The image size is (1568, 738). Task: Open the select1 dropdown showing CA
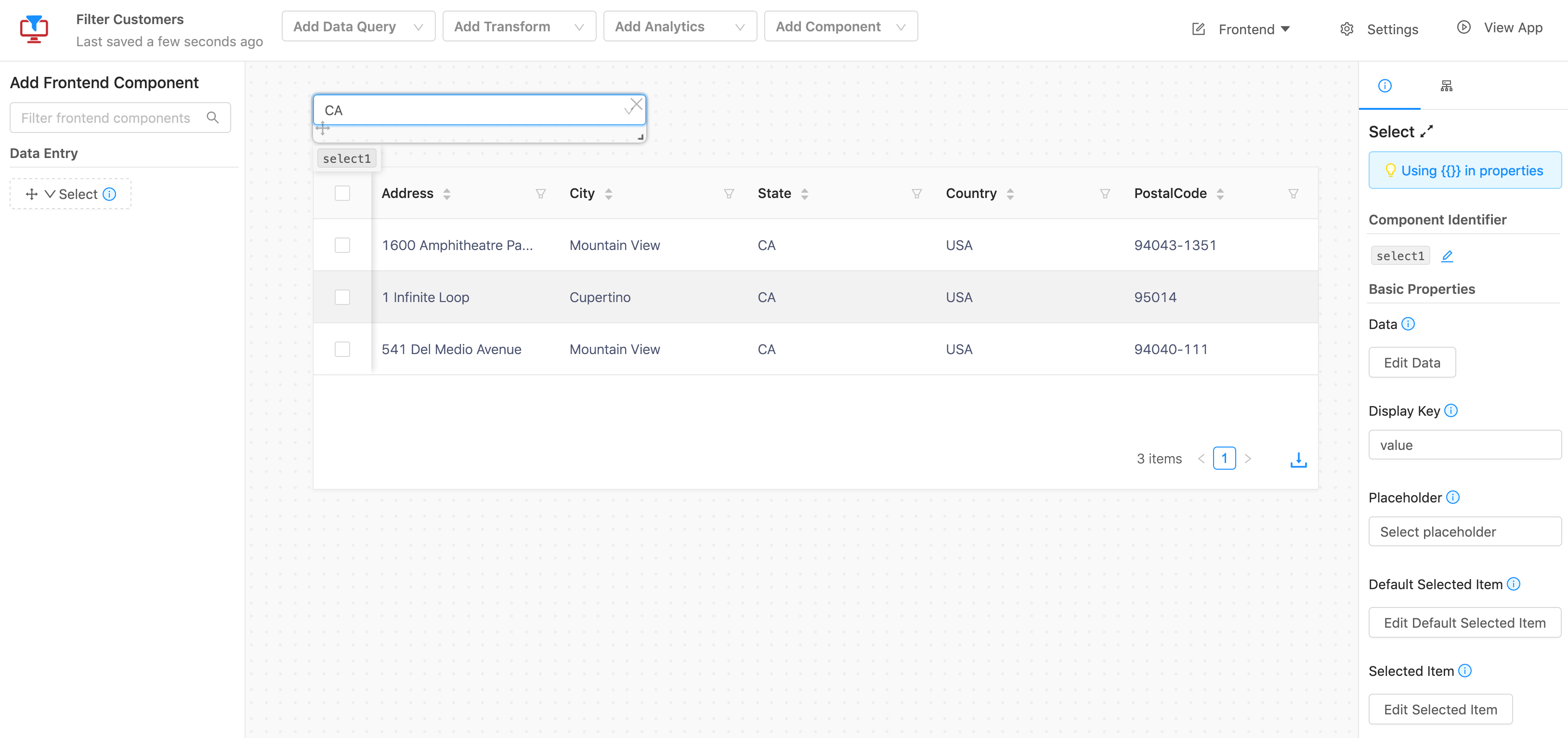(479, 110)
